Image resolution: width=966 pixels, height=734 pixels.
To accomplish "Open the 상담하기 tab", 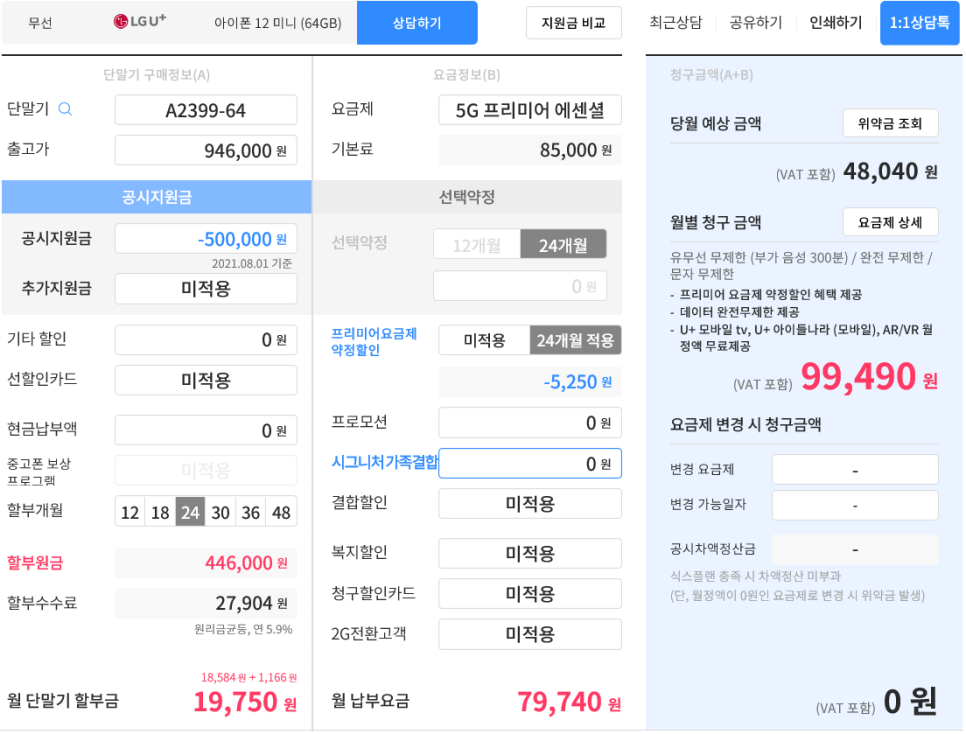I will tap(417, 23).
